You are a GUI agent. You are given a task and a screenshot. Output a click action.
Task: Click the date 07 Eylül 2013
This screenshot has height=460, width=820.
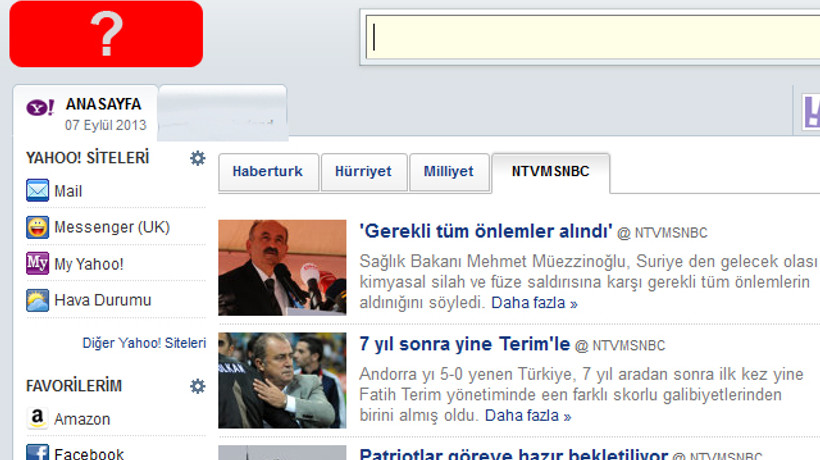tap(106, 125)
